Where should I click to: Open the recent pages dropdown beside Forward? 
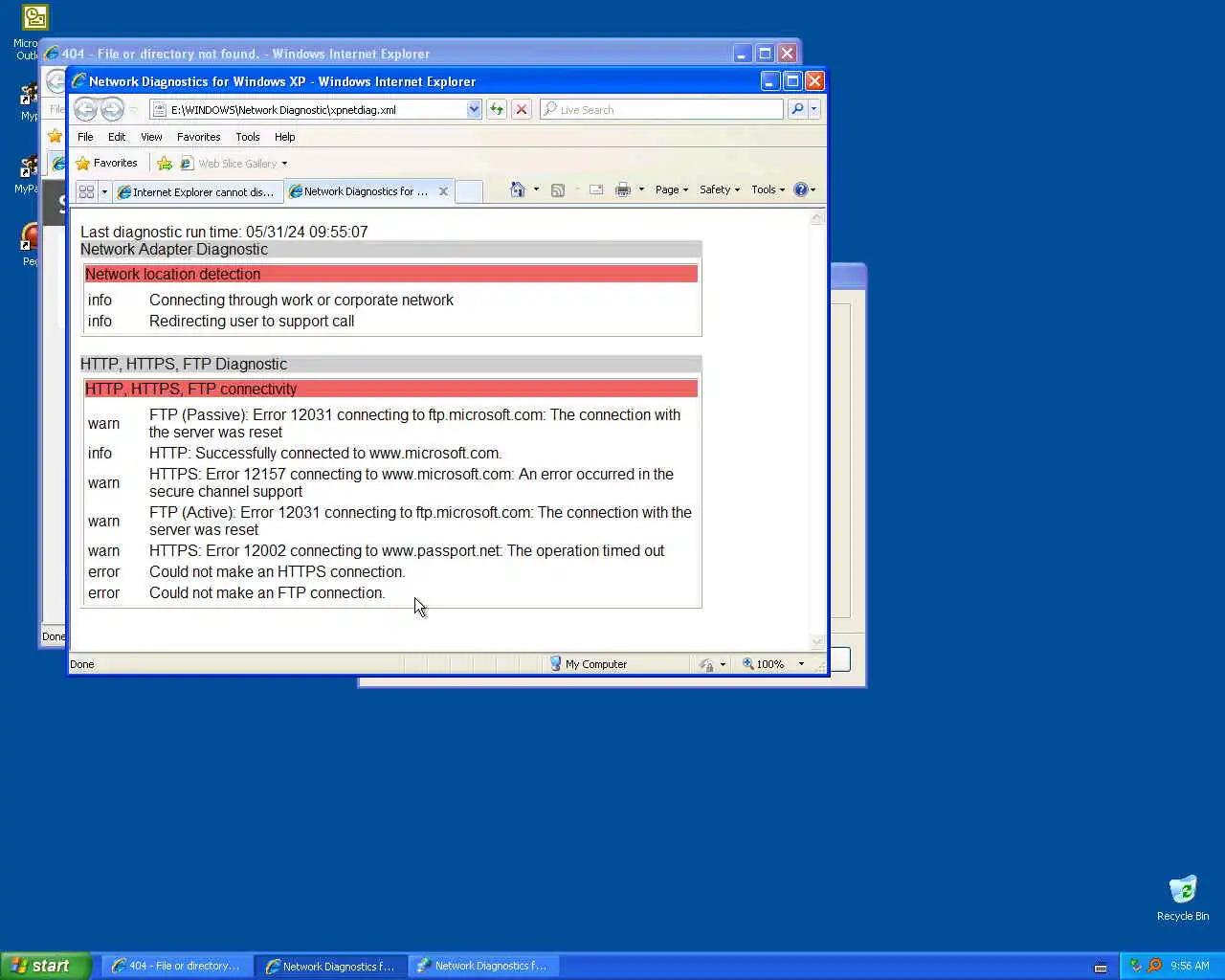click(x=133, y=109)
